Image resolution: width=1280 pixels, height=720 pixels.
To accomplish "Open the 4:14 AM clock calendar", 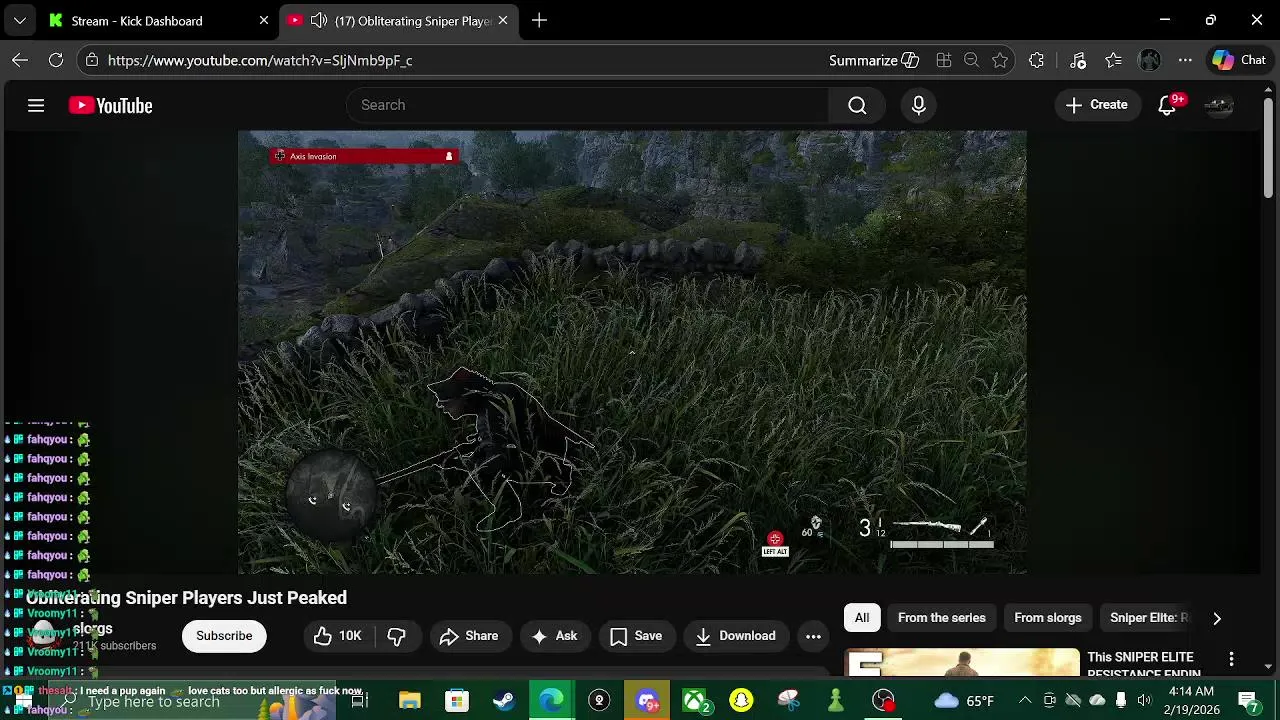I will pos(1191,701).
